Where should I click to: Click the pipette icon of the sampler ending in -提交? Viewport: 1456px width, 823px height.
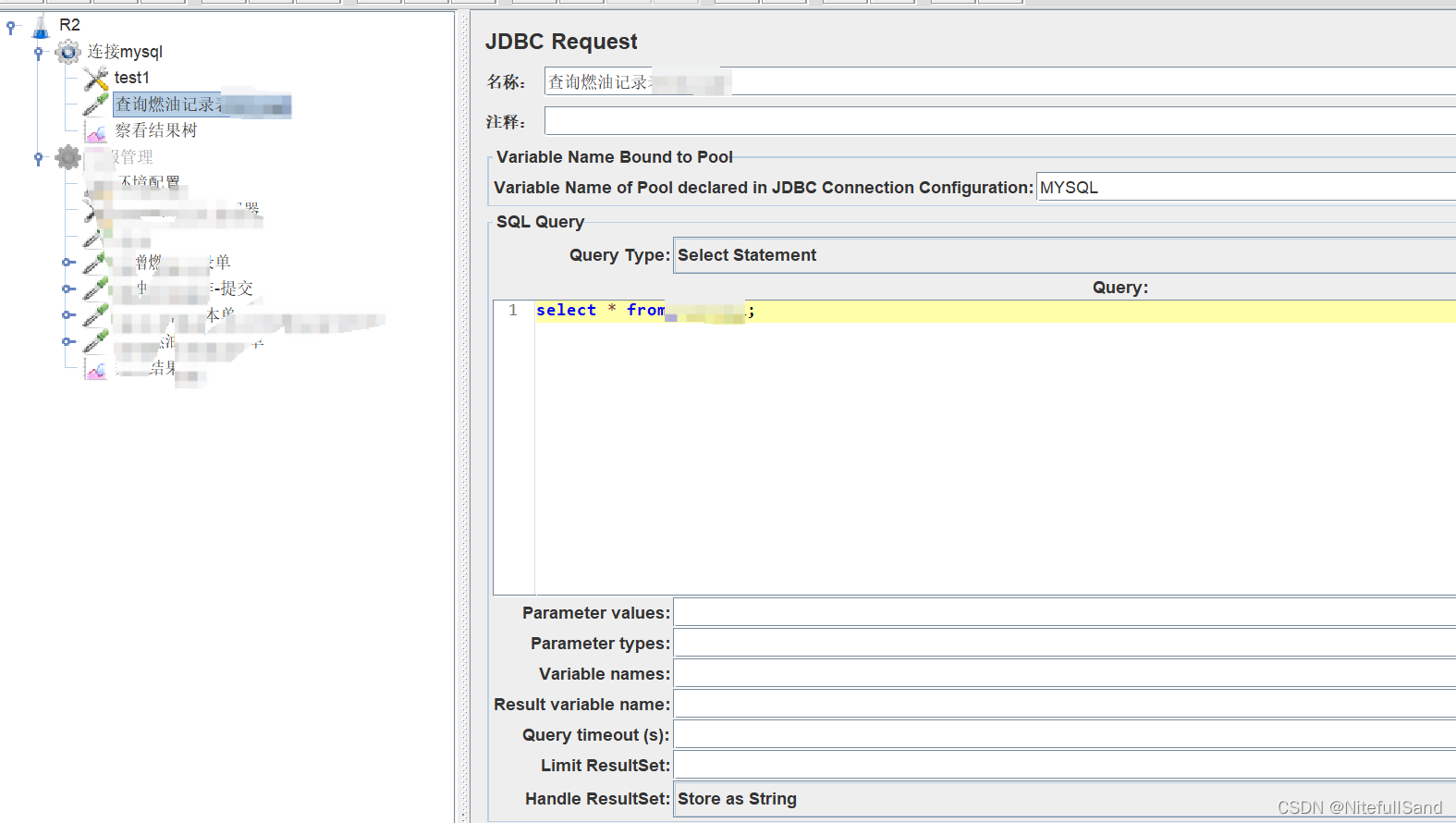(x=95, y=289)
